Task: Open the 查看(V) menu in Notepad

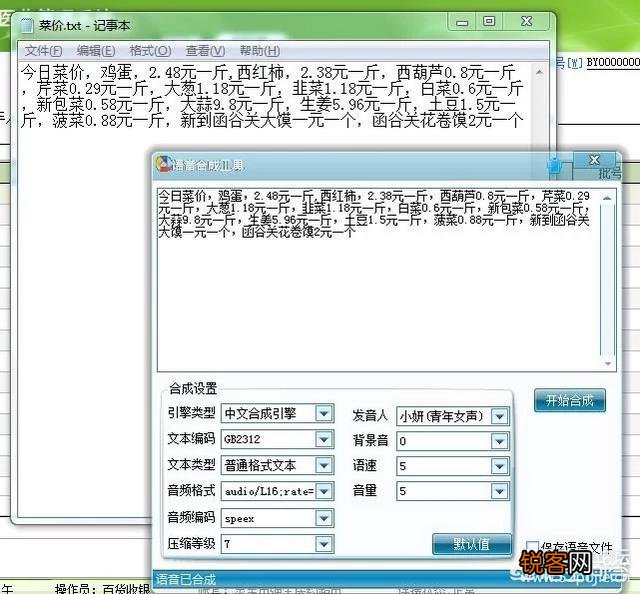Action: (205, 51)
